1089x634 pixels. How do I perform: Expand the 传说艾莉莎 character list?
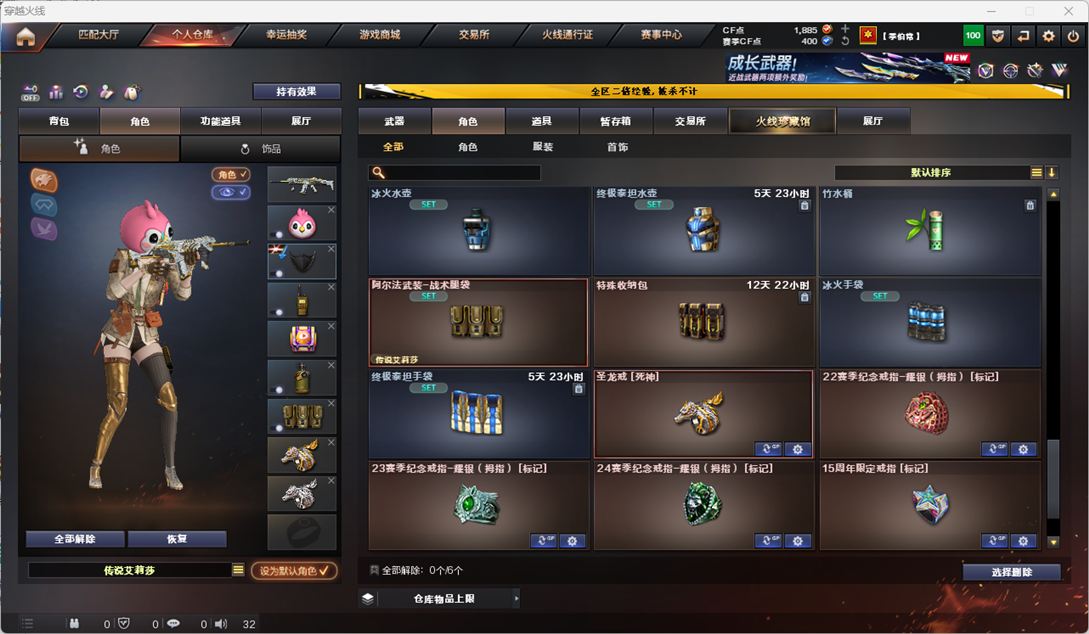(x=238, y=570)
